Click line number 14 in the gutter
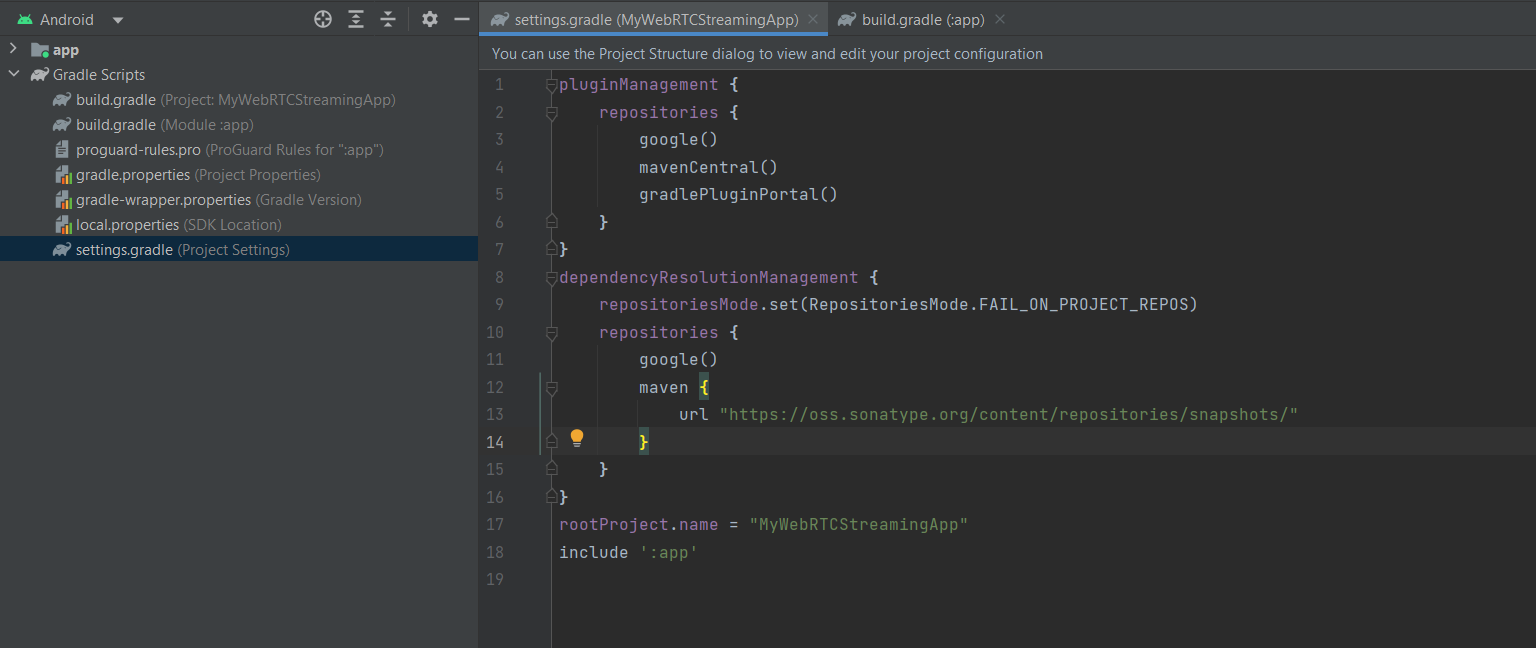This screenshot has height=648, width=1536. (494, 442)
